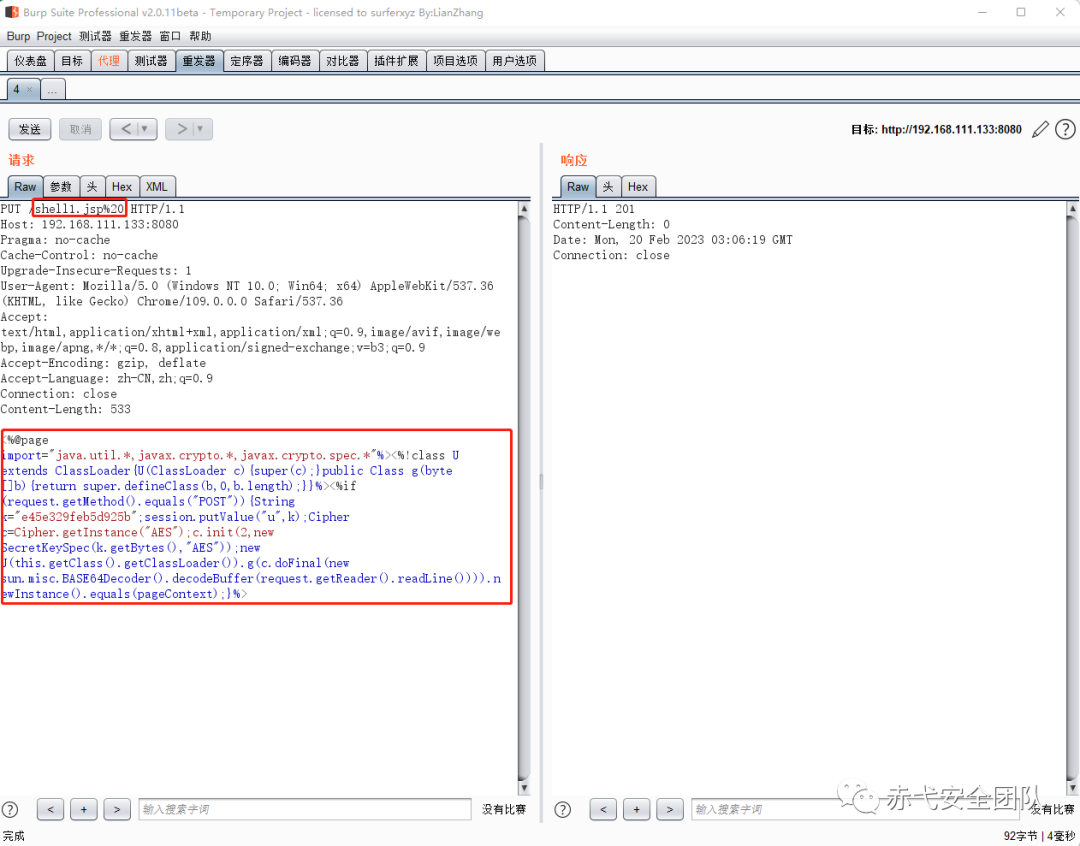Switch to the 用户选项 tab

point(515,61)
